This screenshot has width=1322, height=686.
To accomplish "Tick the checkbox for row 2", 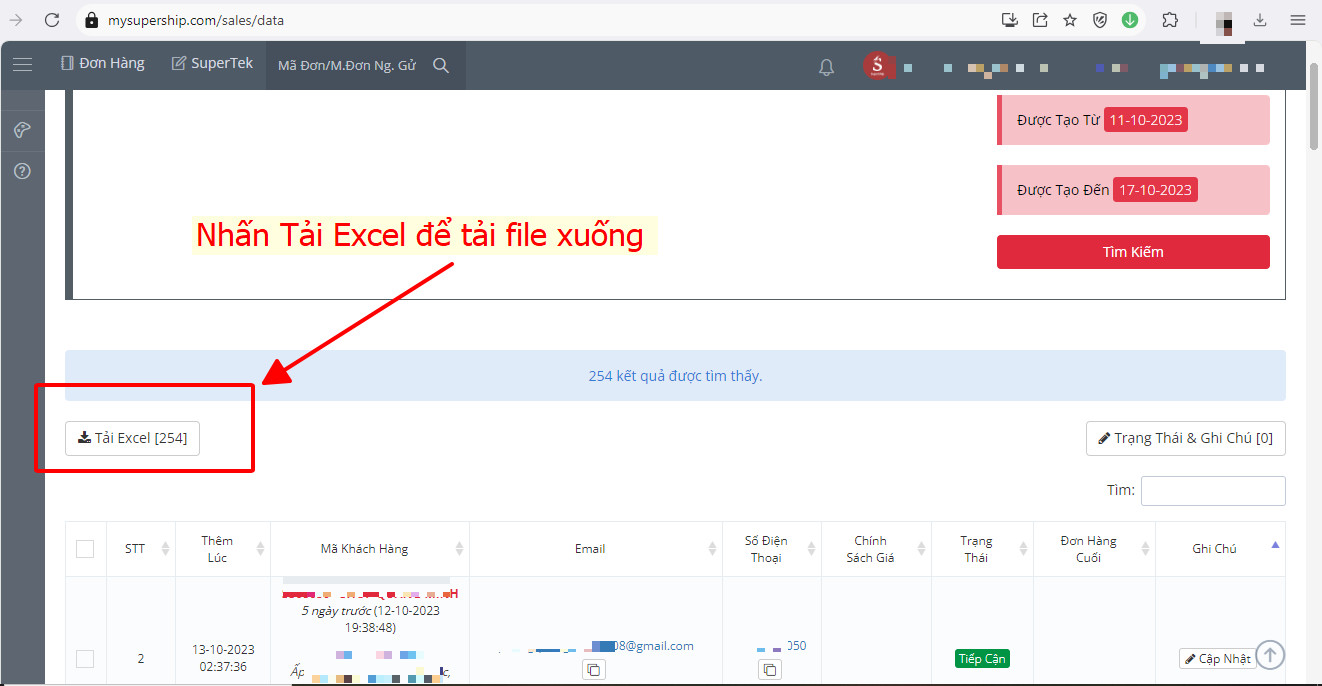I will tap(85, 659).
